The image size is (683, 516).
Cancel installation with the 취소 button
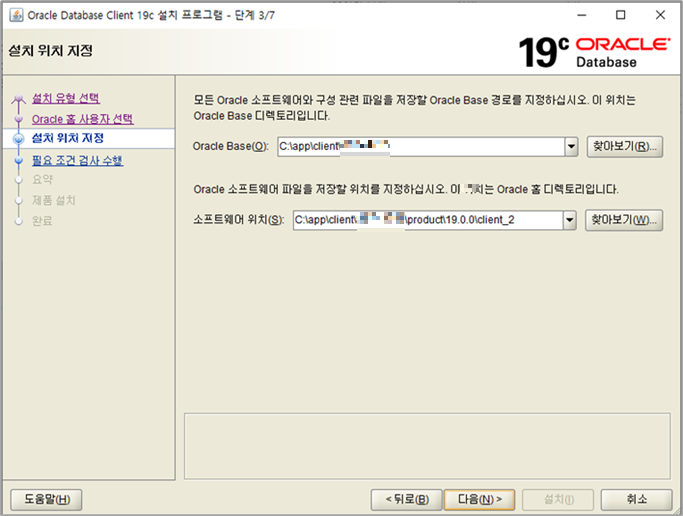coord(636,499)
